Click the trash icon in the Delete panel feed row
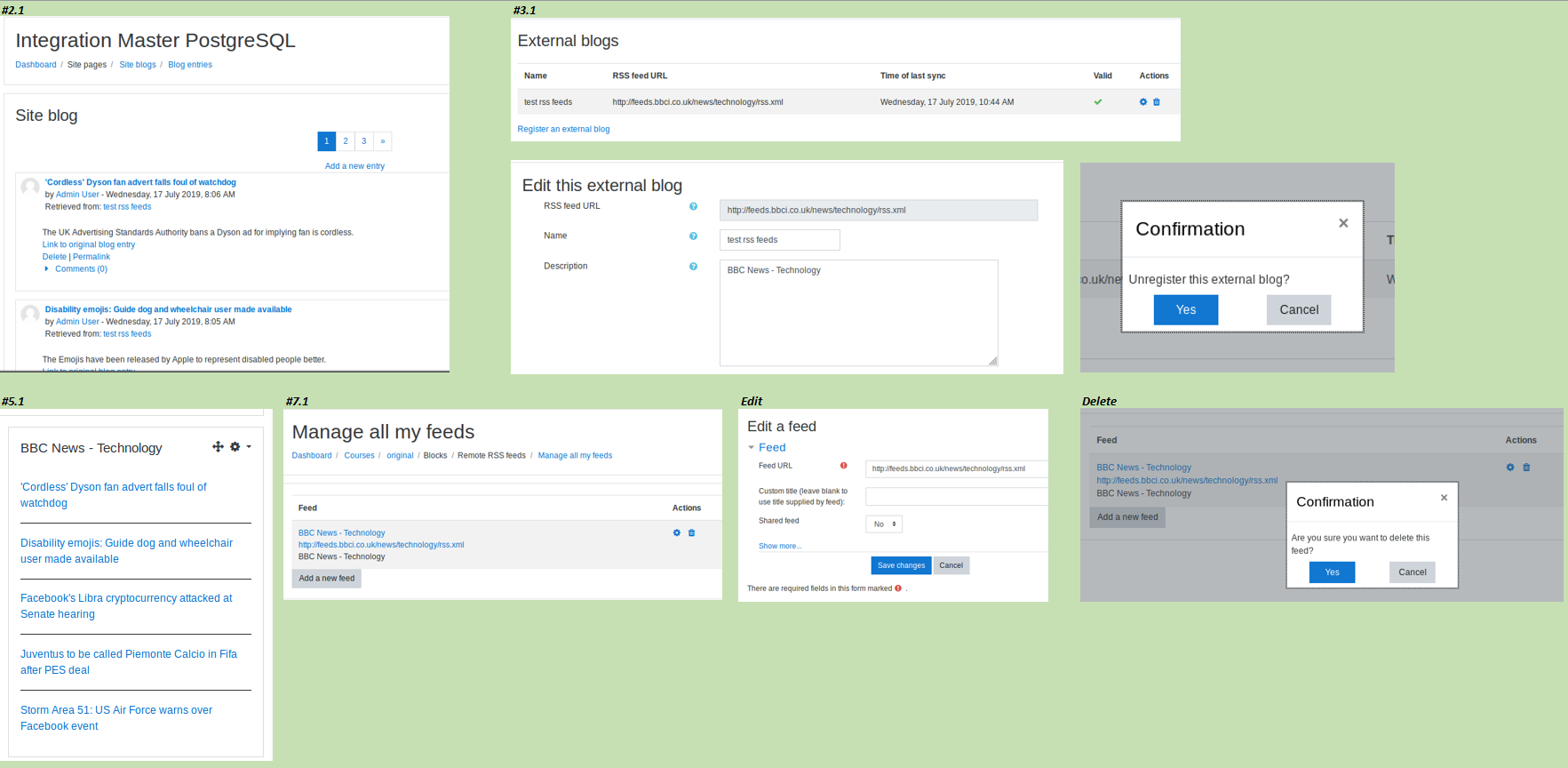The height and width of the screenshot is (768, 1568). coord(1527,468)
